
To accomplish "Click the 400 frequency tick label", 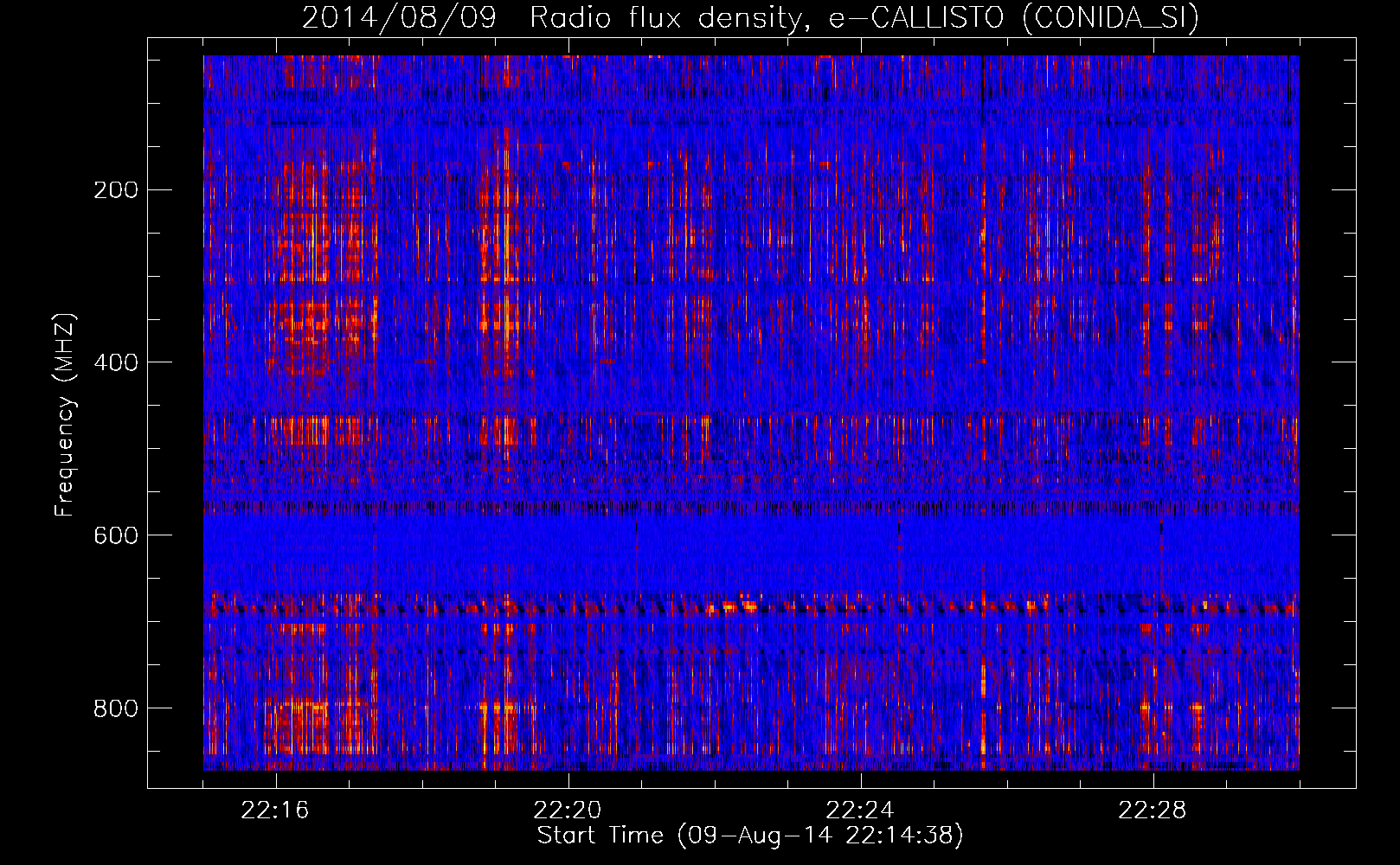I will tap(116, 362).
